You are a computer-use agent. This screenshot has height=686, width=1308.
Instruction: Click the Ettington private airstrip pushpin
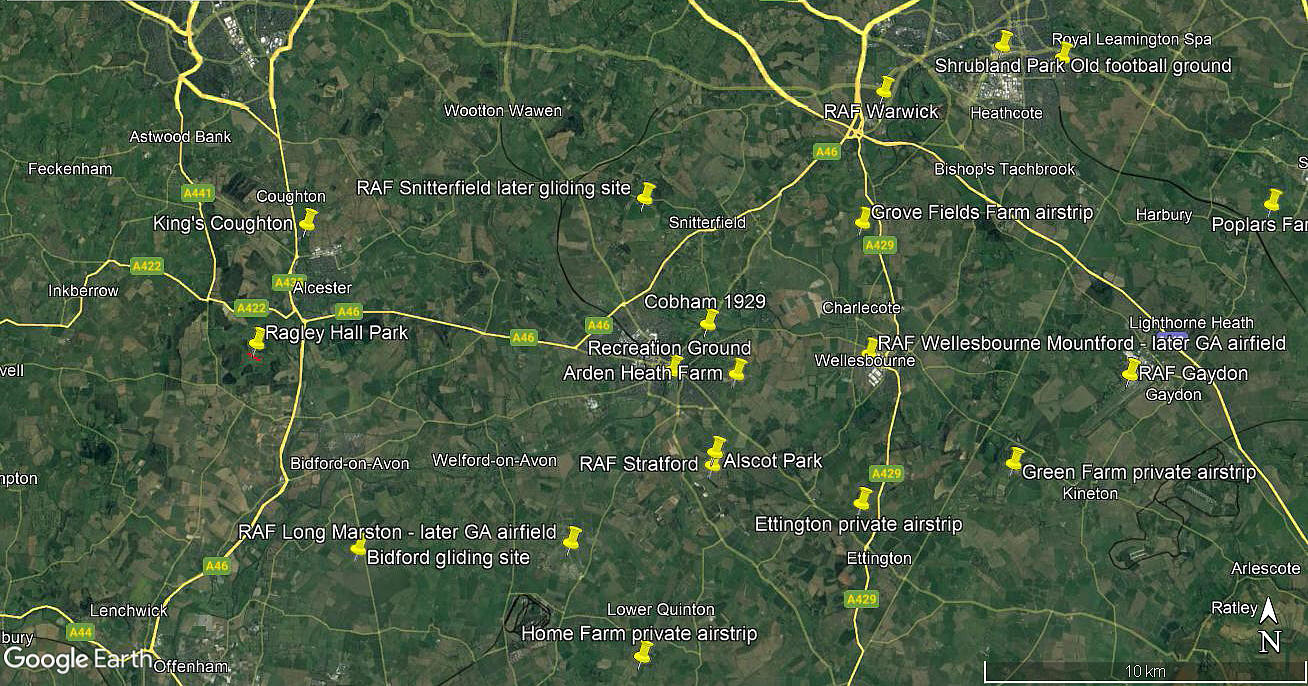(862, 498)
